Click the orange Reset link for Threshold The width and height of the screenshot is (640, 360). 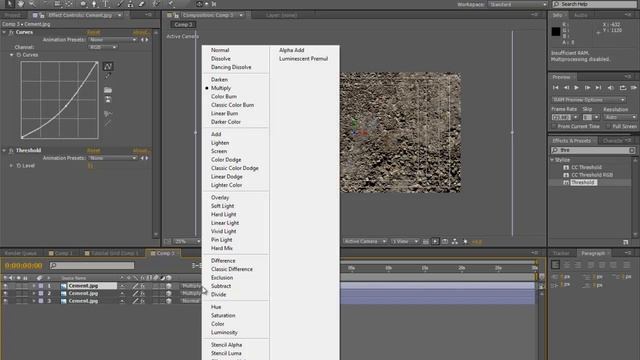click(93, 150)
